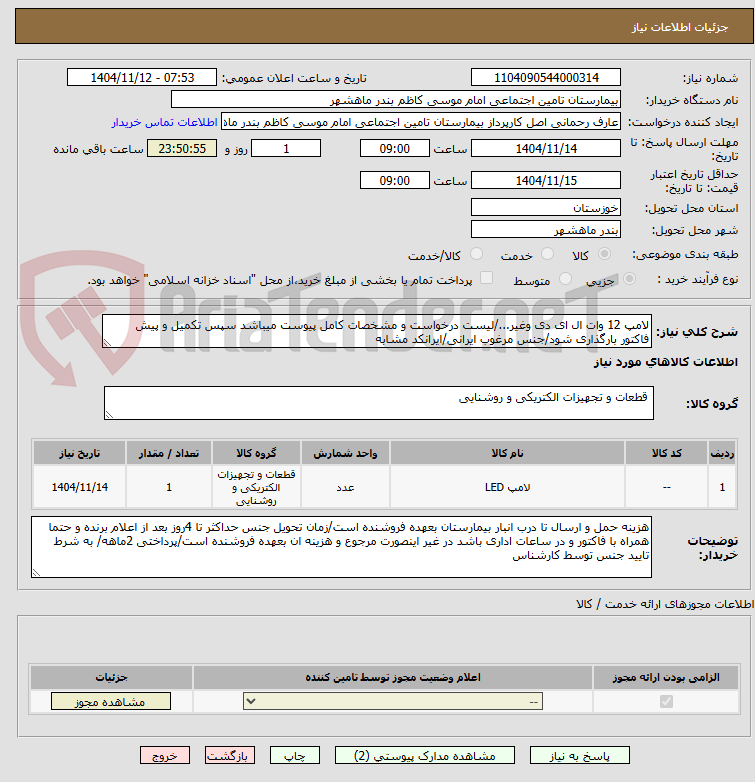This screenshot has height=782, width=755.
Task: Open اطلاعات تماس خریدار link
Action: 165,122
